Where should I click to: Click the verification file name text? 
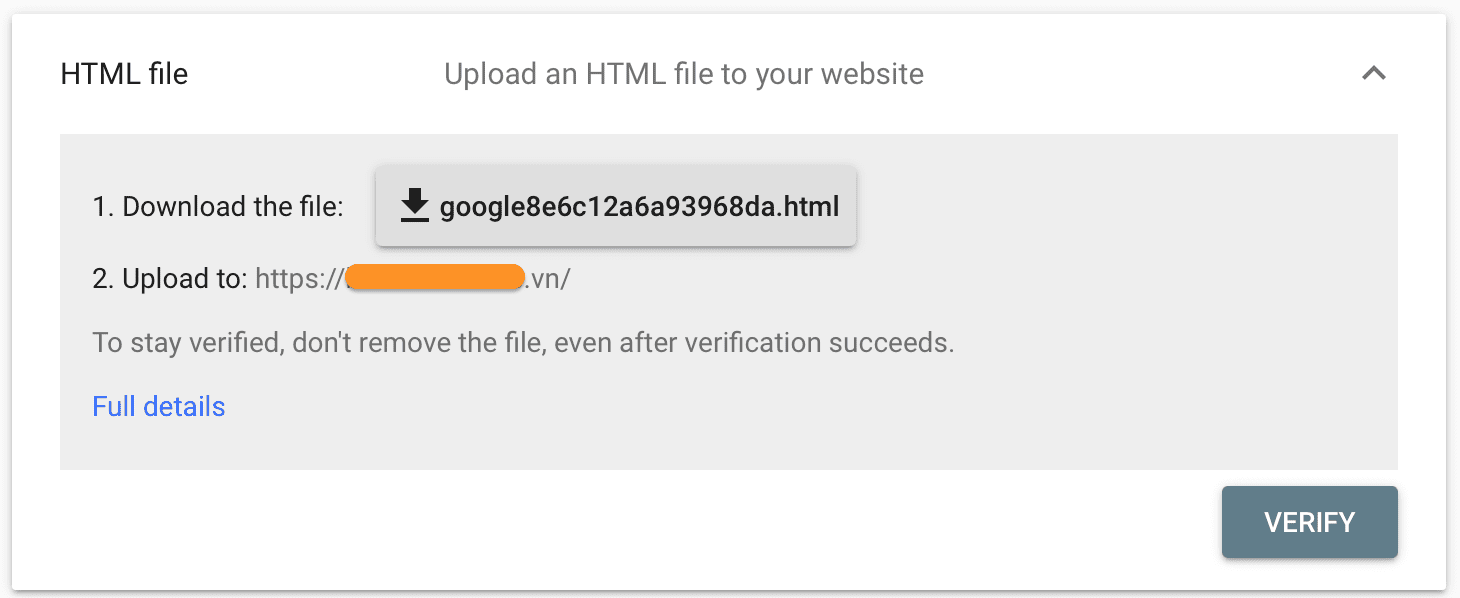click(x=640, y=206)
